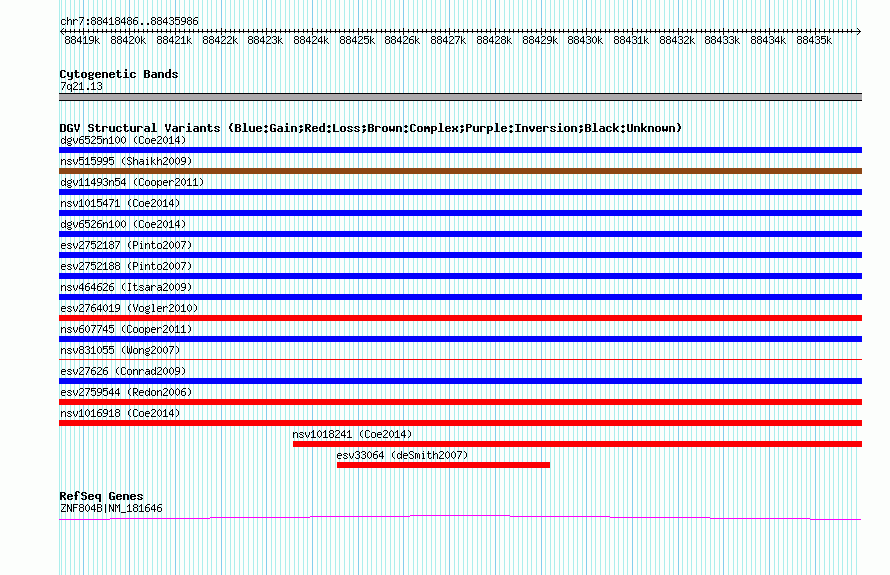The height and width of the screenshot is (575, 890).
Task: Select the 7q21.13 band label
Action: (81, 86)
